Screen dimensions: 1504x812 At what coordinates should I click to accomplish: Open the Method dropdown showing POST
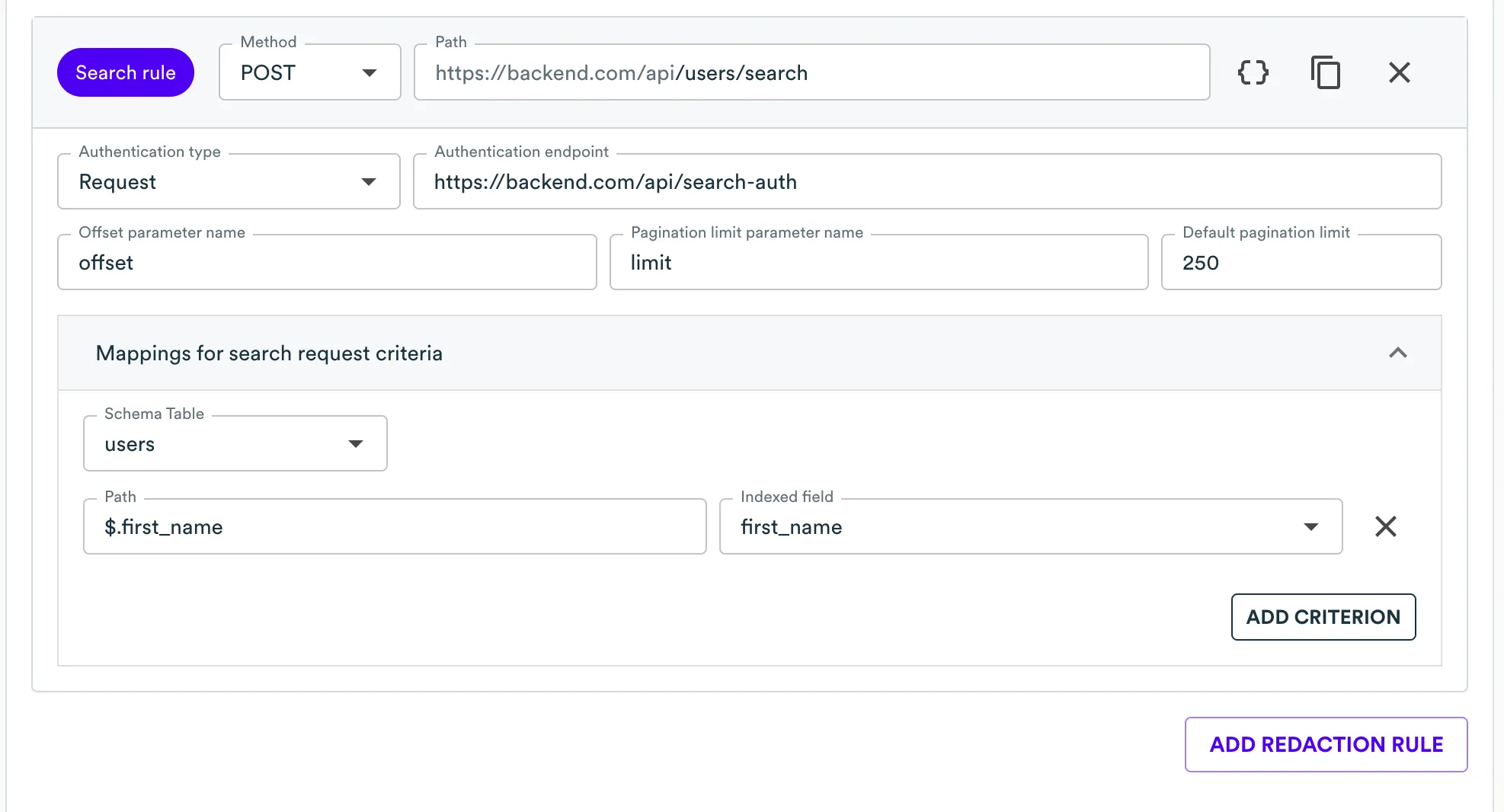click(309, 72)
